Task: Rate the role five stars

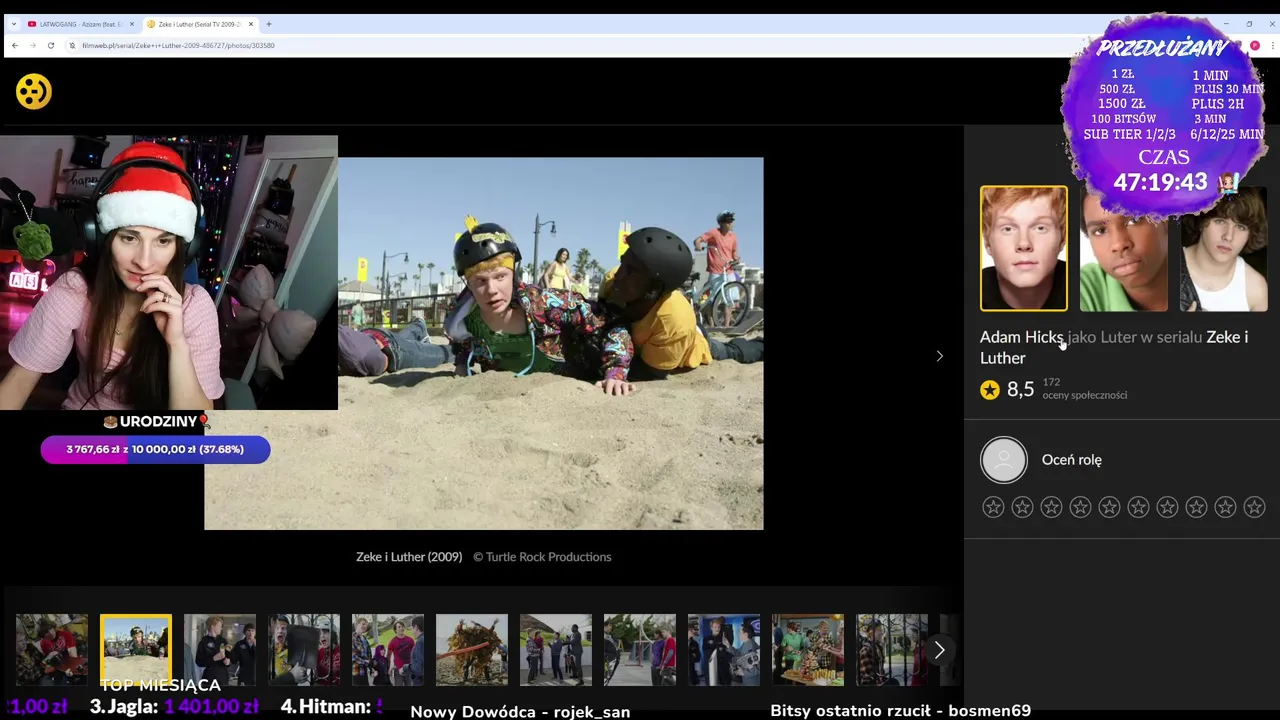Action: coord(1109,507)
